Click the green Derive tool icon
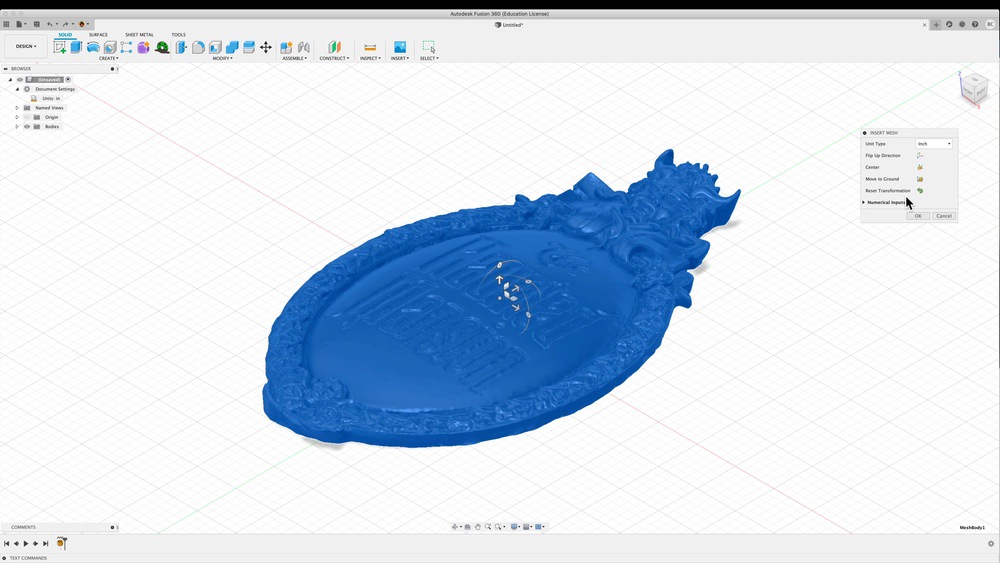Image resolution: width=1000 pixels, height=563 pixels. coord(162,47)
